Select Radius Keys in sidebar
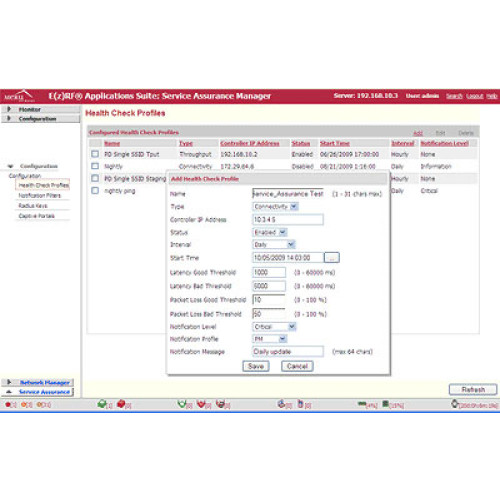 33,206
